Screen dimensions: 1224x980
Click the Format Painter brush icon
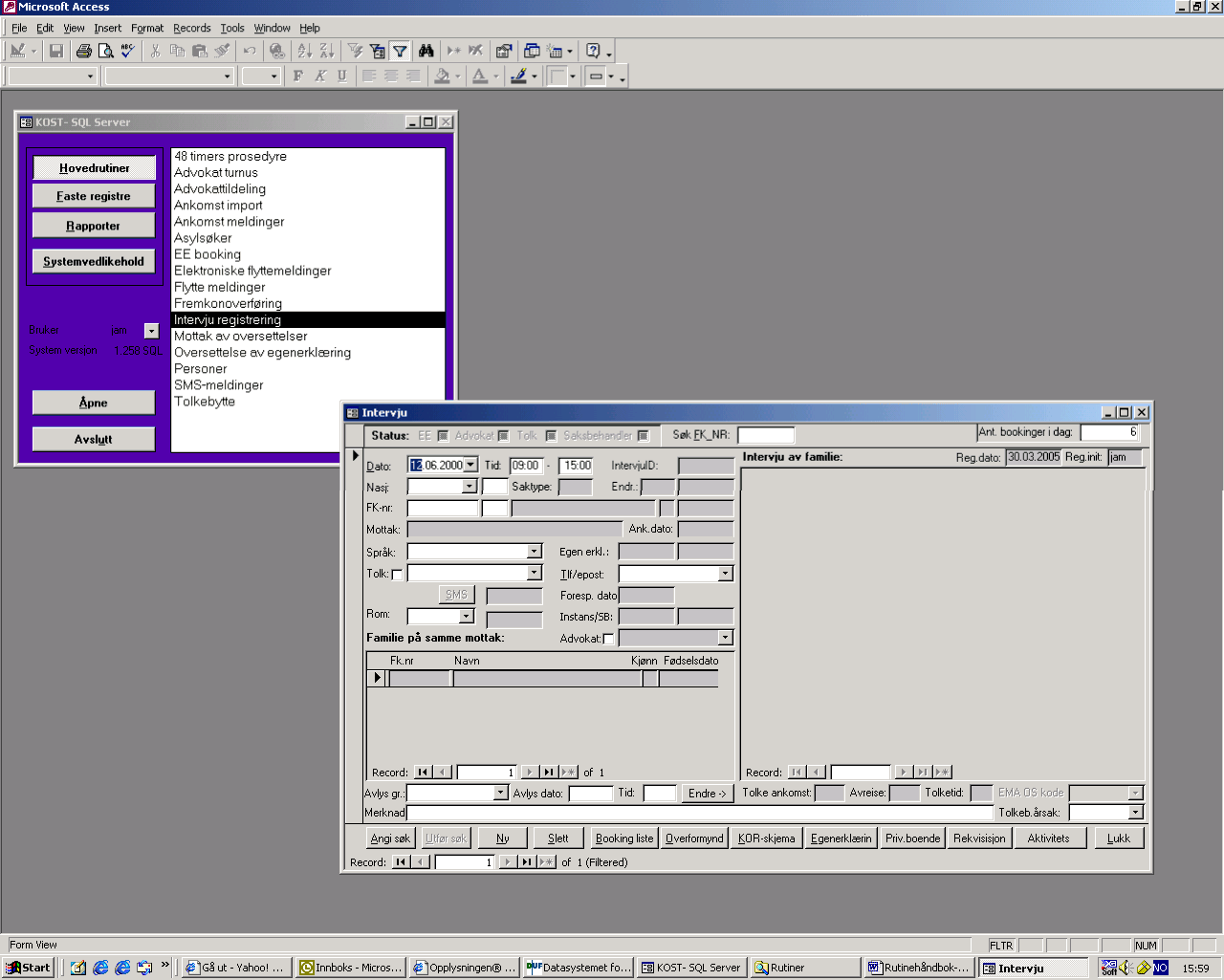pos(221,51)
